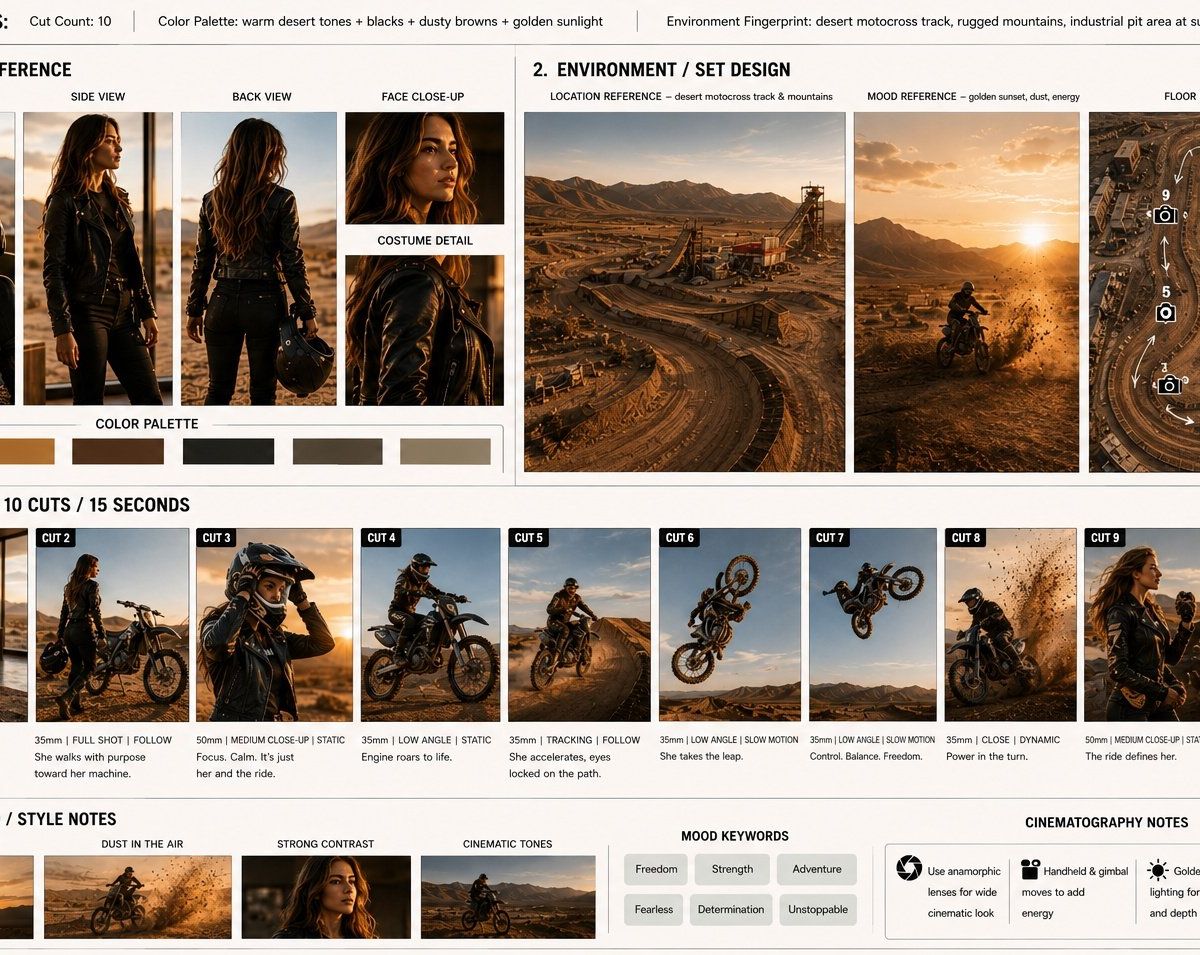This screenshot has height=955, width=1200.
Task: Open the Dust In The Air style image
Action: (x=138, y=897)
